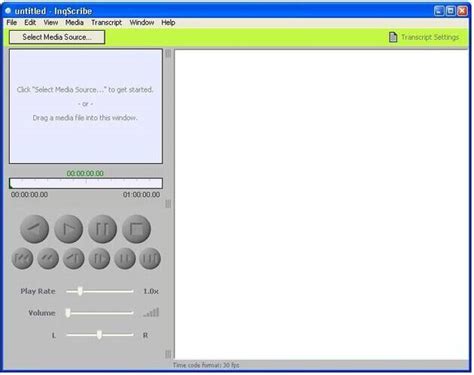Close the InqScribe window
The width and height of the screenshot is (474, 375).
pyautogui.click(x=462, y=11)
